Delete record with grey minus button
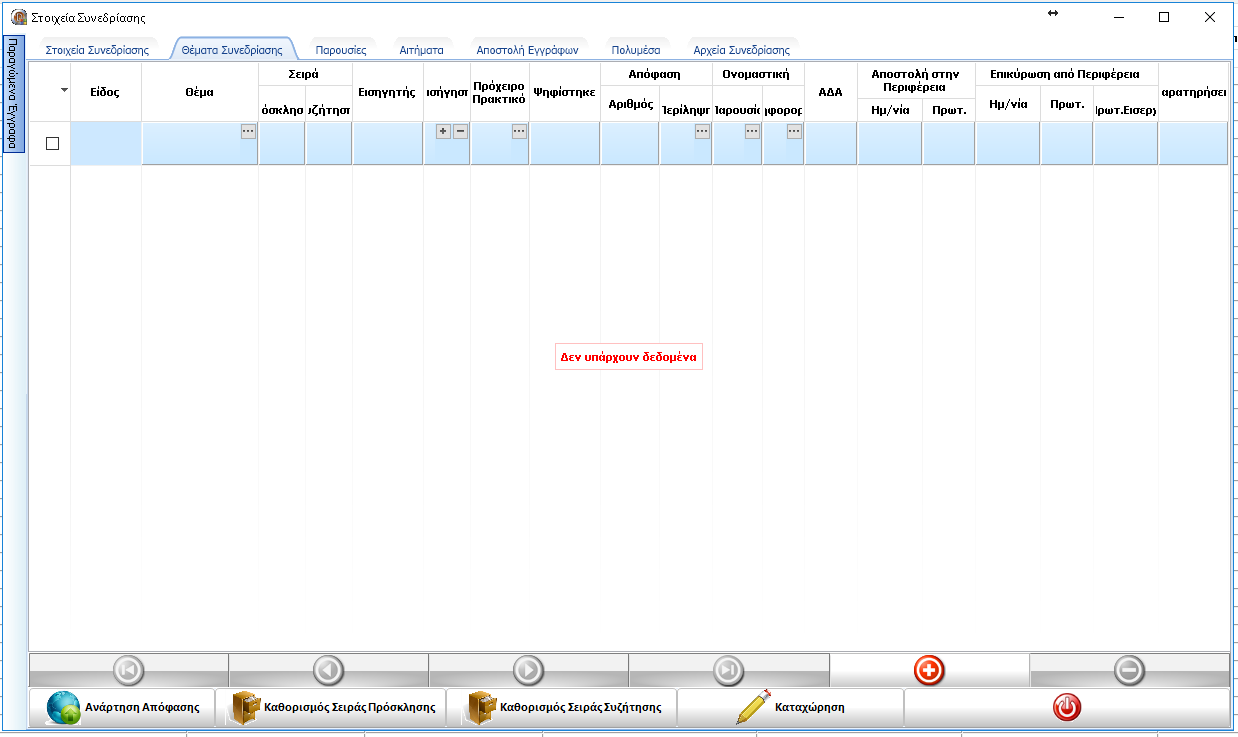1238x737 pixels. pos(1129,670)
